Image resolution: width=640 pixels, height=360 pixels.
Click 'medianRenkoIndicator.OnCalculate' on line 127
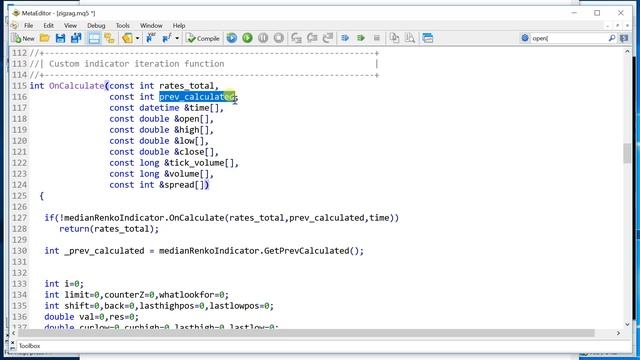point(144,218)
